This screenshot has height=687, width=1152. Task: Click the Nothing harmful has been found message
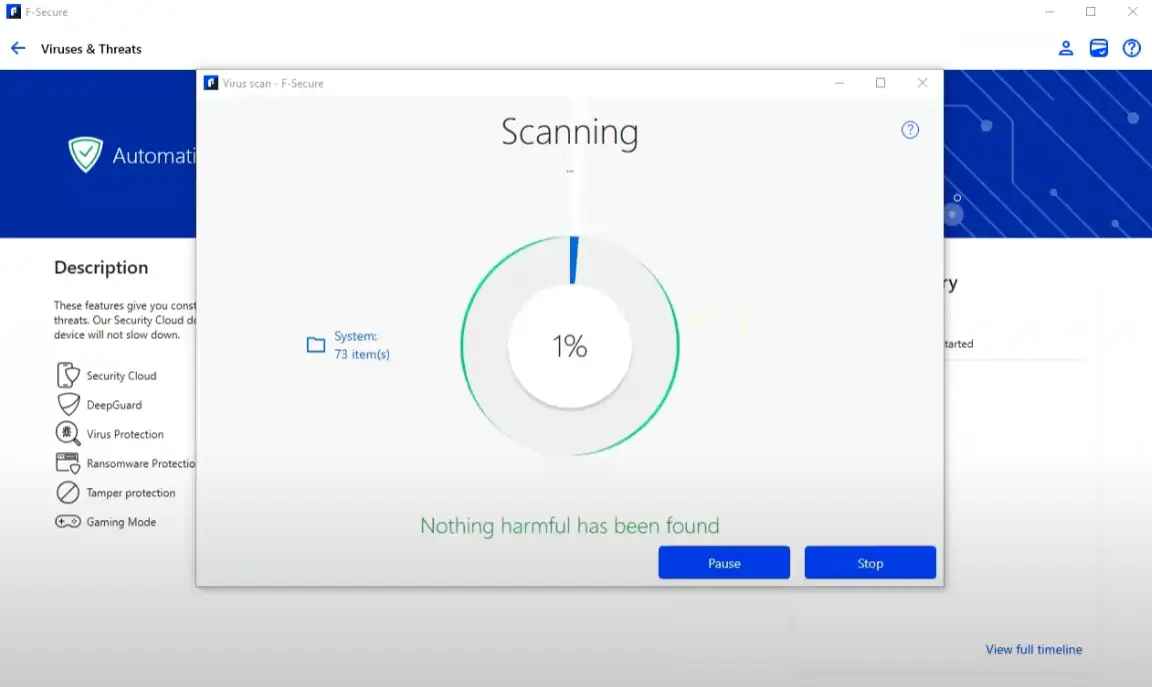569,526
